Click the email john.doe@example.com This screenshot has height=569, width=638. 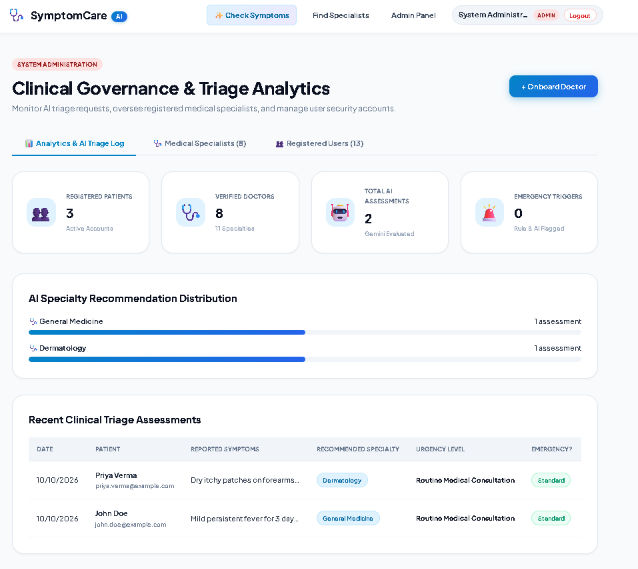click(x=130, y=525)
